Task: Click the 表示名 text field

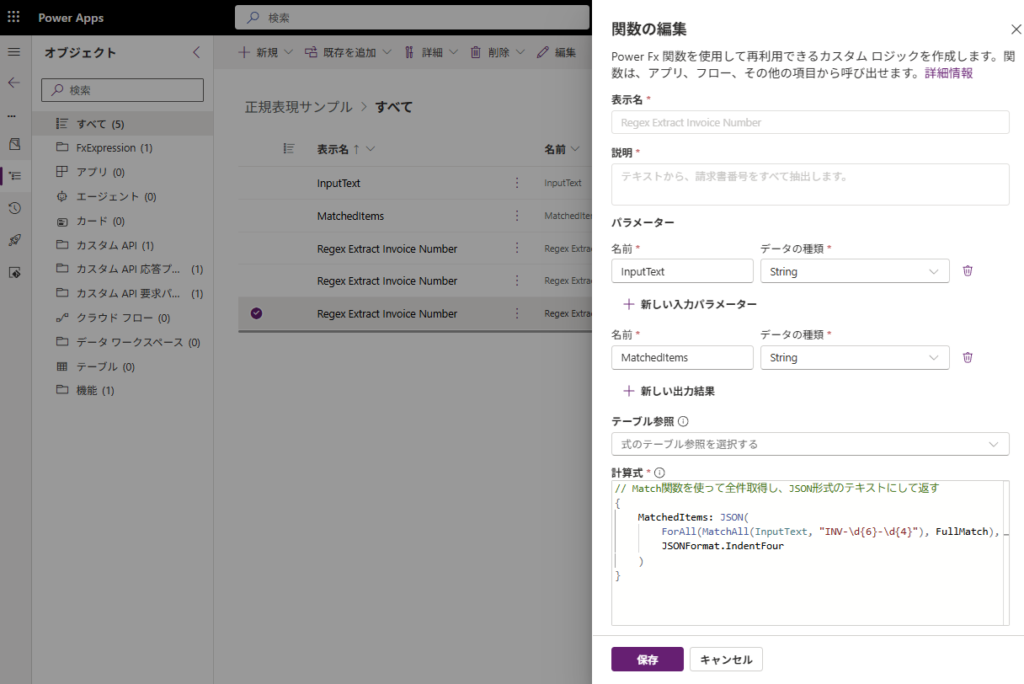Action: pos(809,122)
